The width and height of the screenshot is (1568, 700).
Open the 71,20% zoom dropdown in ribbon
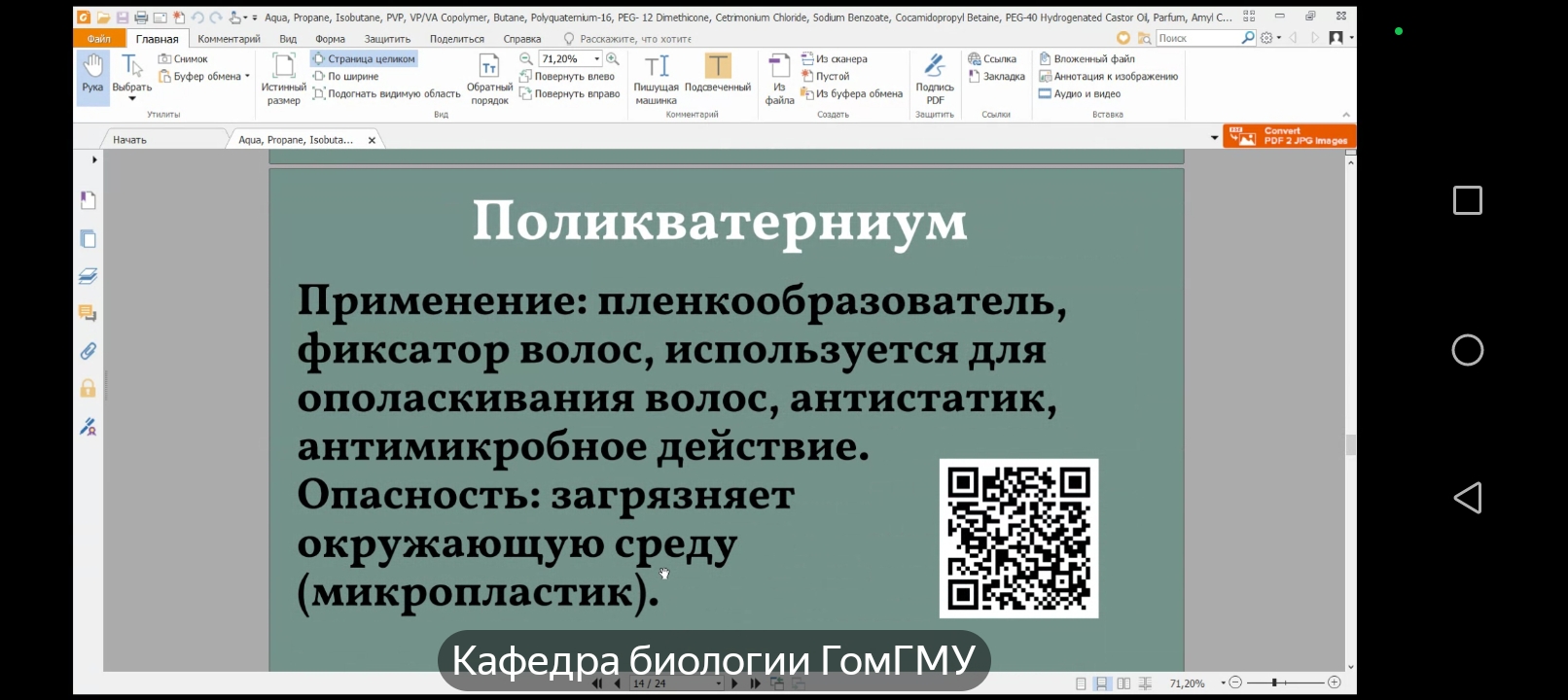tap(597, 58)
